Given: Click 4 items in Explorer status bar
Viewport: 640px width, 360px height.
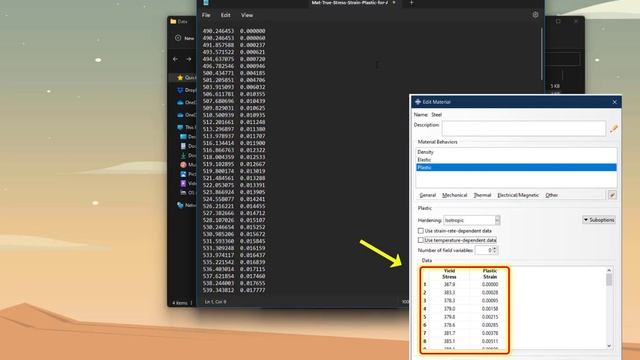Looking at the screenshot, I should point(180,303).
